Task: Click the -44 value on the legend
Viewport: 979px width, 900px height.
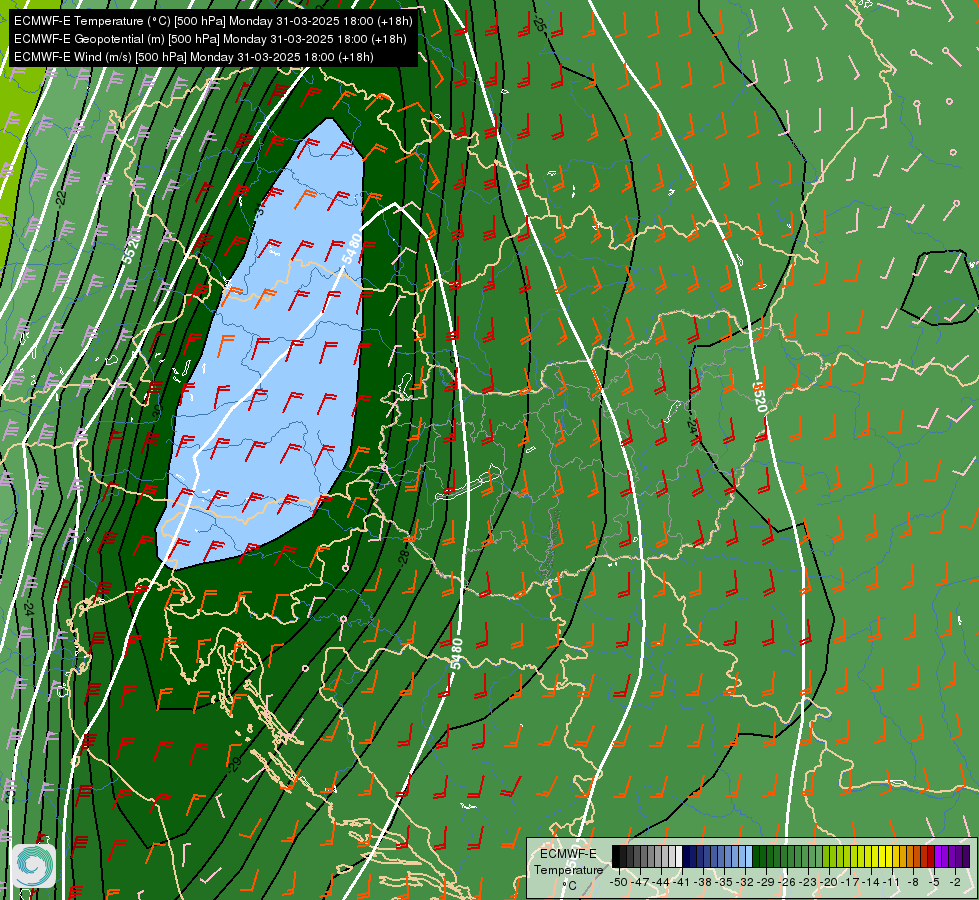Action: [x=661, y=882]
